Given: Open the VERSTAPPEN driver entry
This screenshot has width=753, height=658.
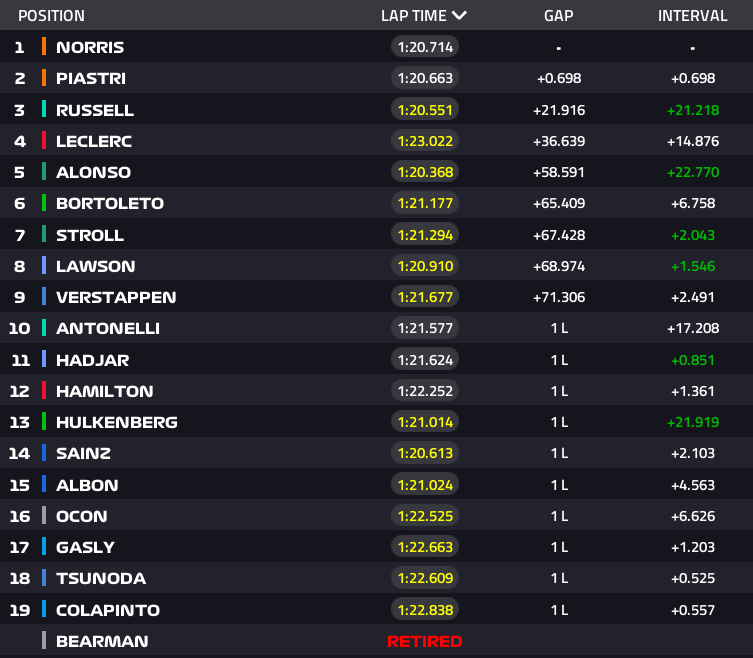Looking at the screenshot, I should pos(116,297).
